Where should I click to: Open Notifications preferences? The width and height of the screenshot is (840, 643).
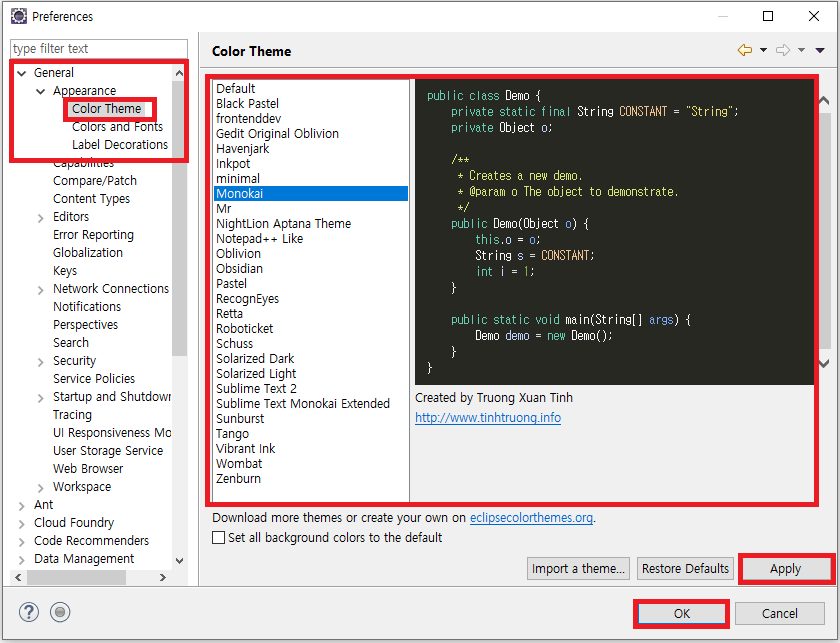[x=87, y=306]
